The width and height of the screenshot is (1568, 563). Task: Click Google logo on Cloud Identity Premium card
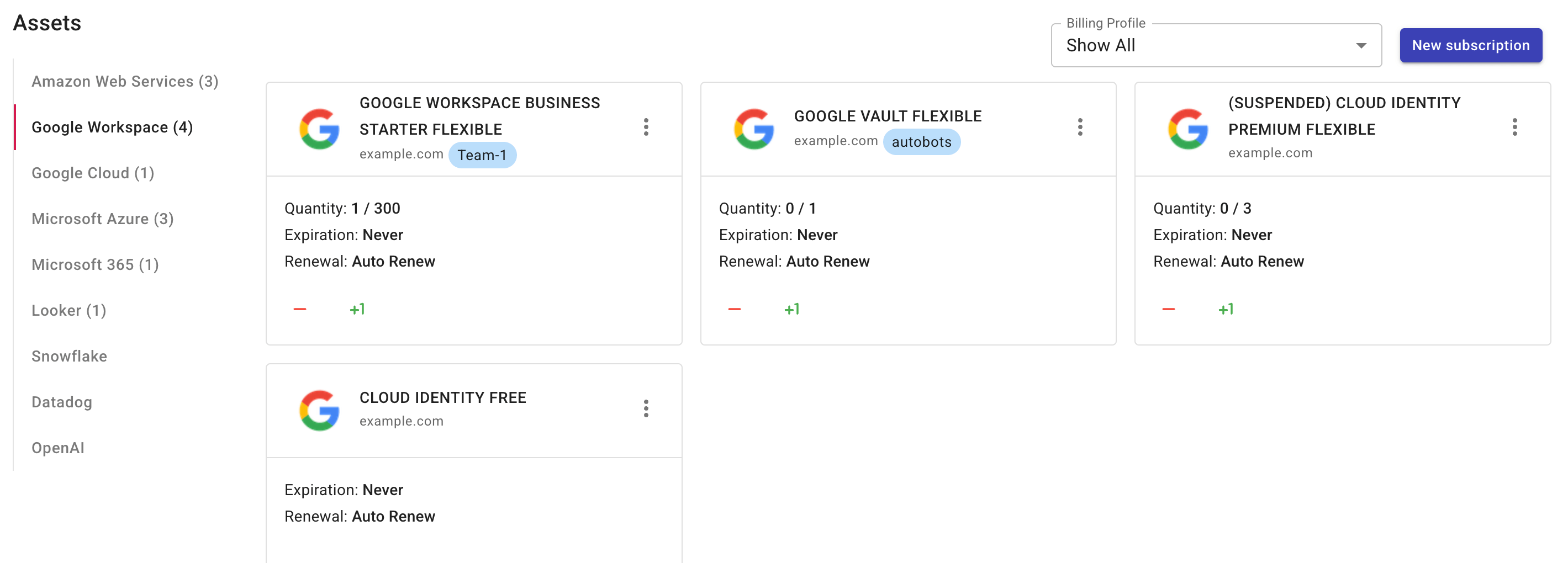click(x=1187, y=129)
